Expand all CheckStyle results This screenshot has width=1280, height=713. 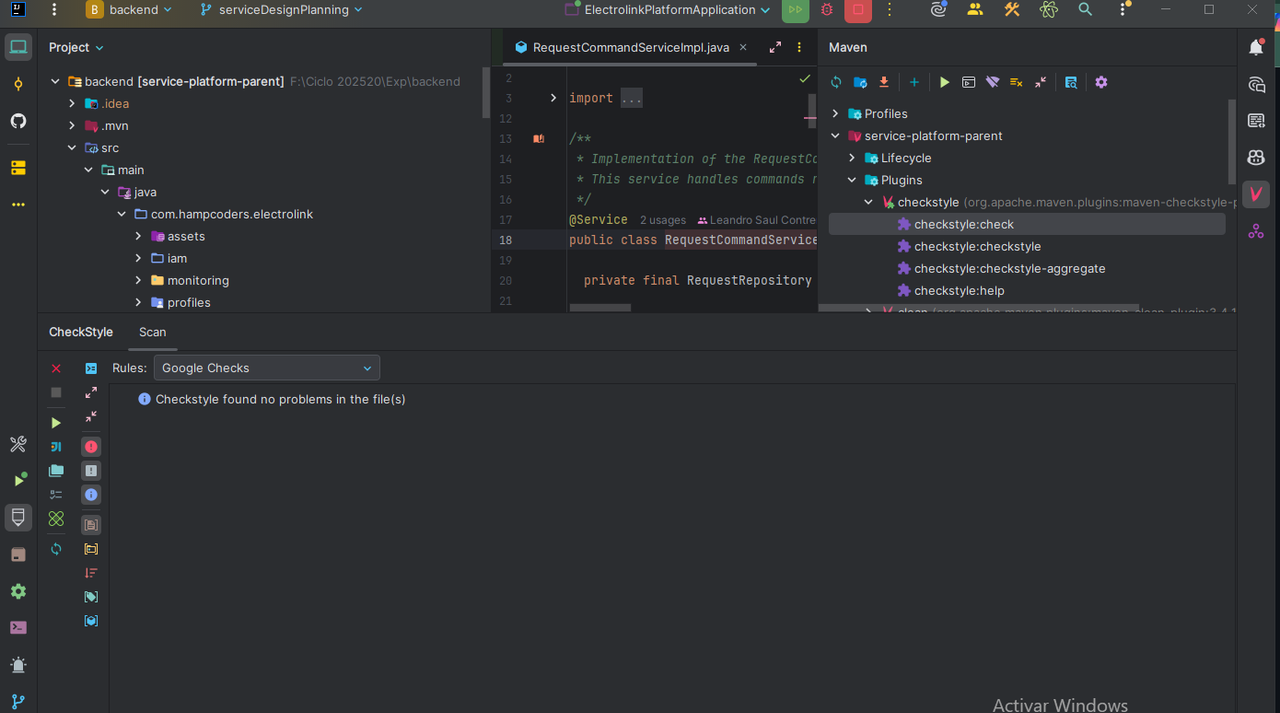click(x=91, y=393)
